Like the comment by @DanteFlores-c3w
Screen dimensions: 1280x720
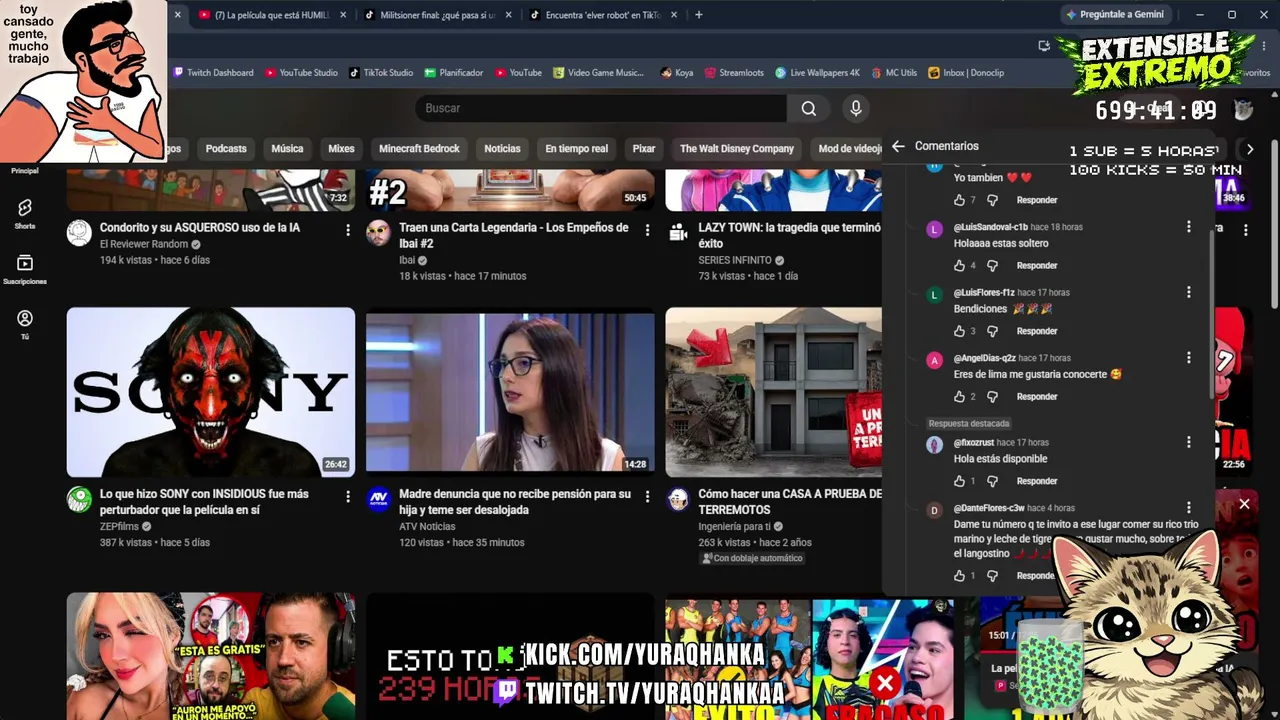point(959,576)
